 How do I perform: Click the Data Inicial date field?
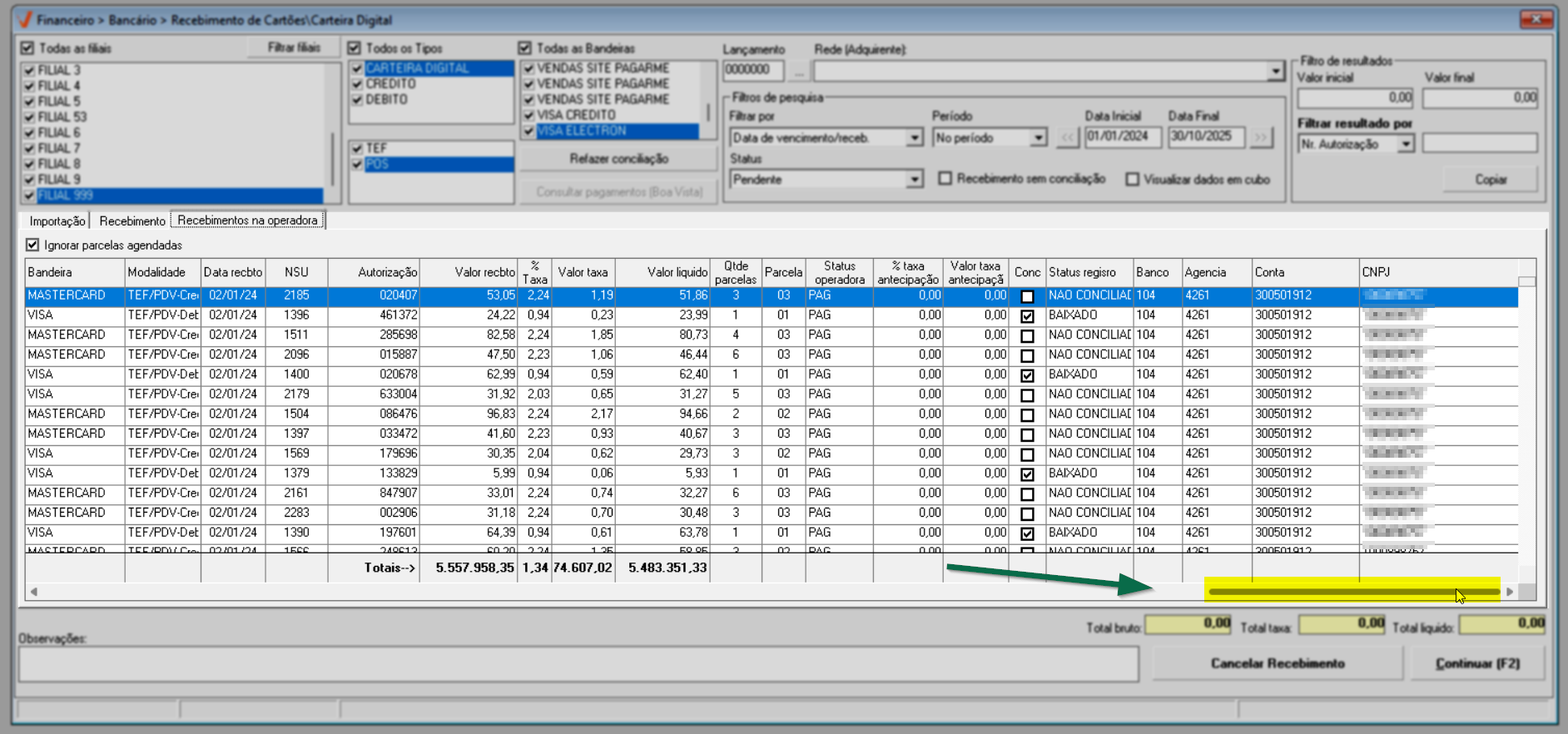click(x=1122, y=136)
